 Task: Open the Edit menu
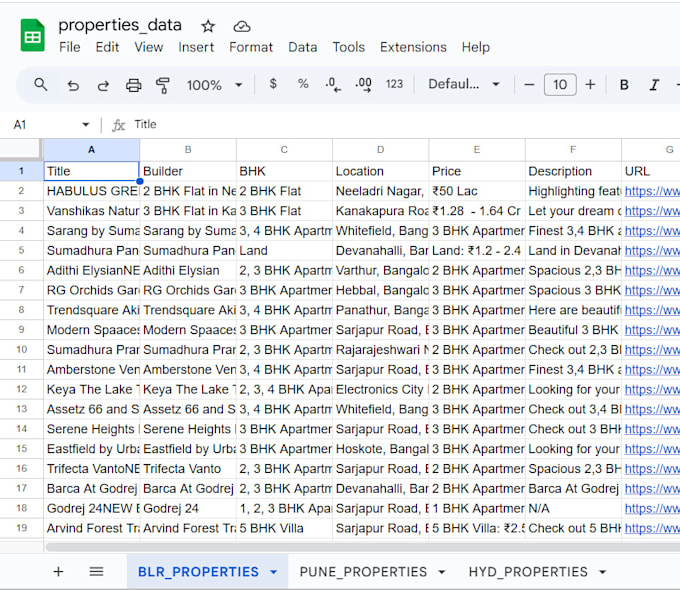[107, 47]
